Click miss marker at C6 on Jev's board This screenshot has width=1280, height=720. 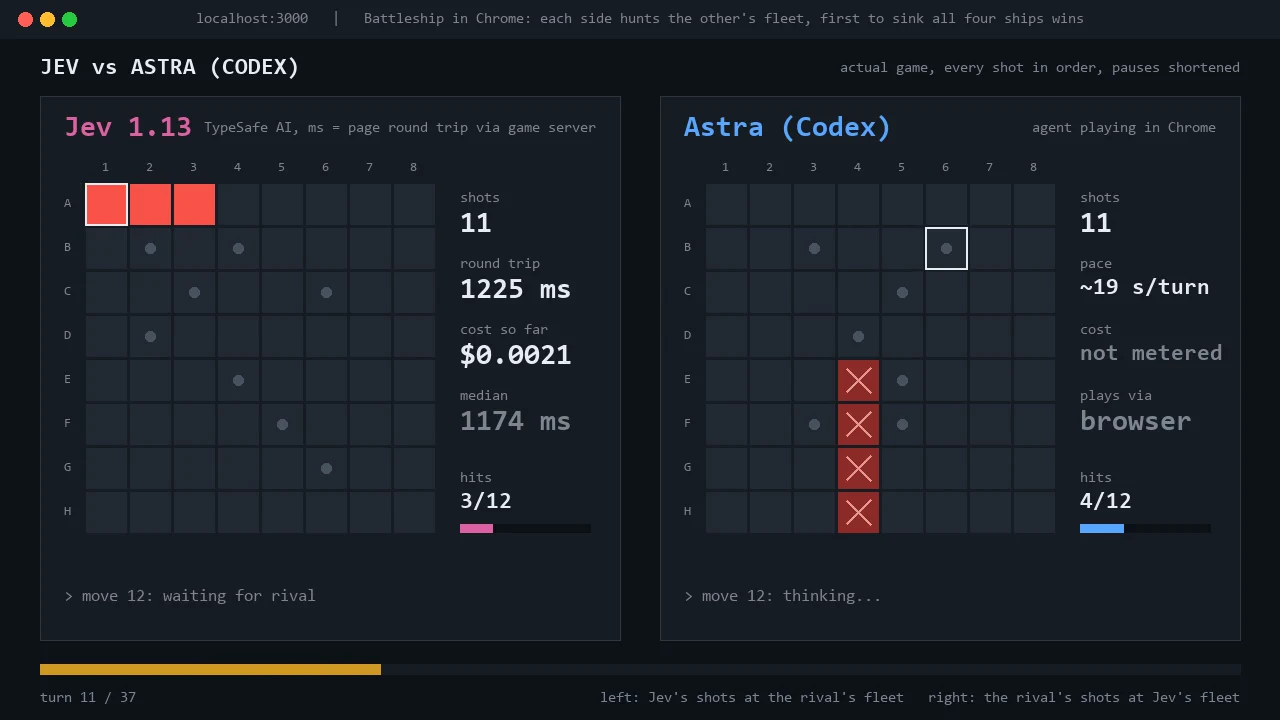326,292
